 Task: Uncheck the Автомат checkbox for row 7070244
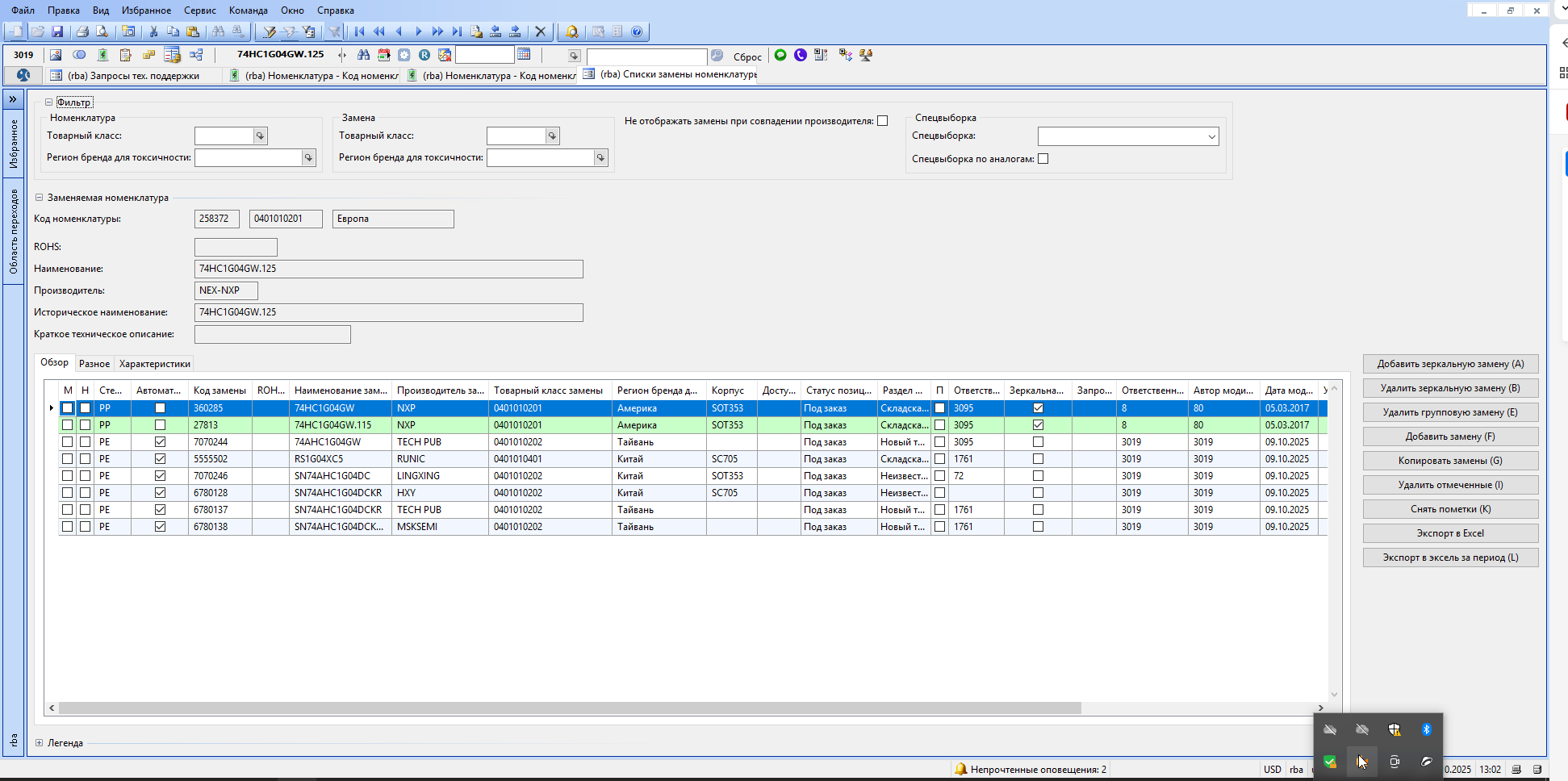[x=160, y=442]
